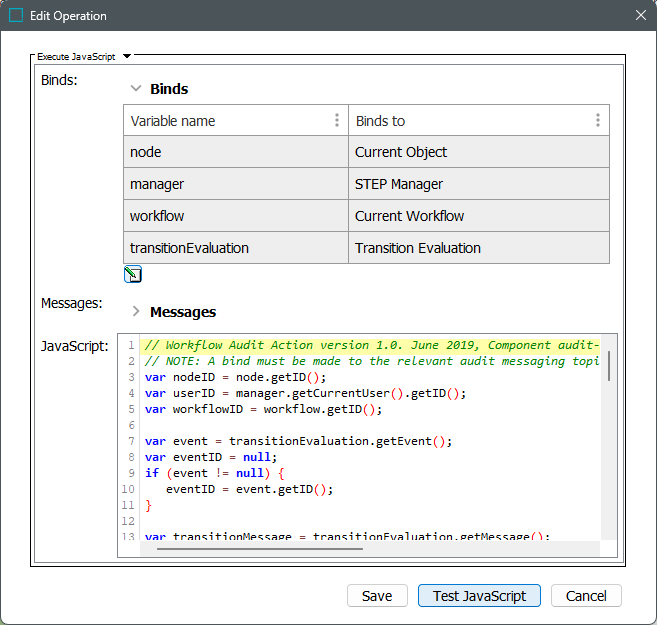Click the Current Workflow binding cell

tap(478, 216)
